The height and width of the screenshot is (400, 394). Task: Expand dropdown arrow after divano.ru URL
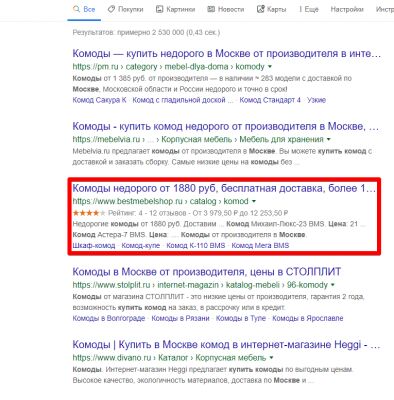[x=271, y=358]
